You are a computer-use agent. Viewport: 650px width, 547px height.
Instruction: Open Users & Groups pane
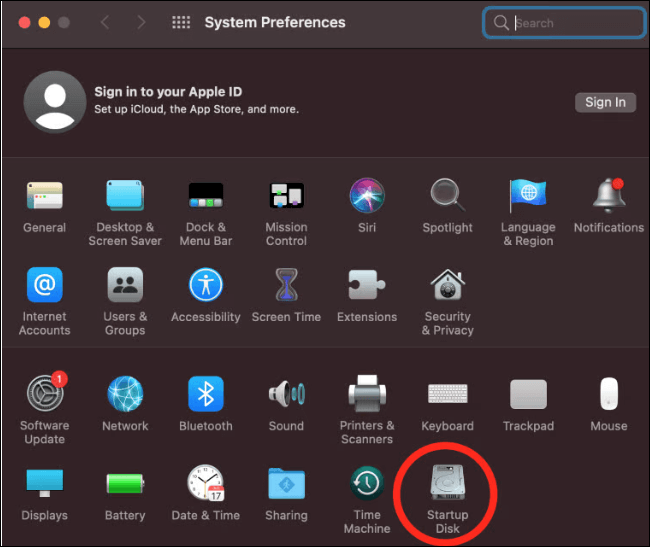point(125,286)
